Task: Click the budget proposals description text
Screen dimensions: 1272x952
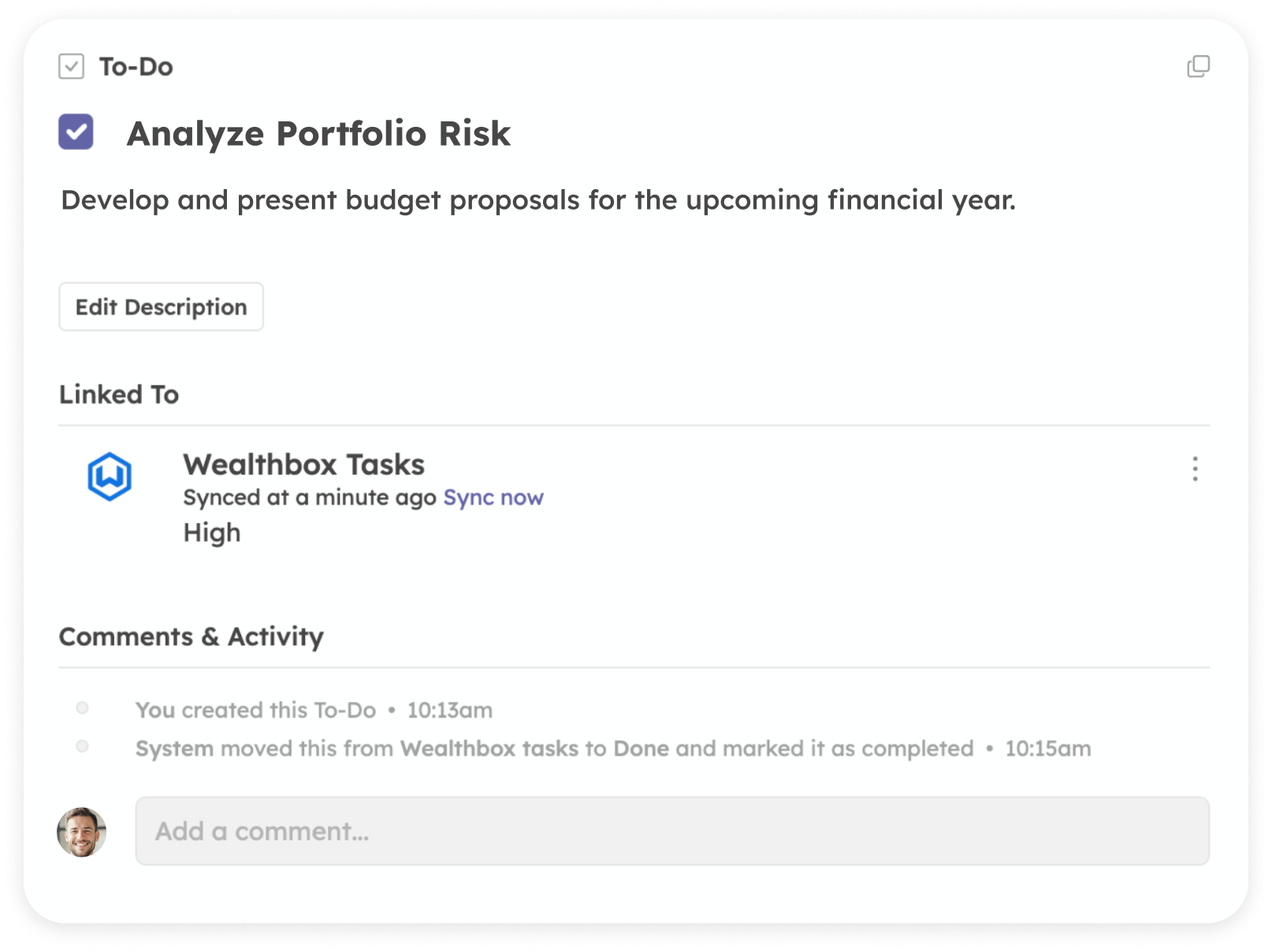Action: (x=538, y=200)
